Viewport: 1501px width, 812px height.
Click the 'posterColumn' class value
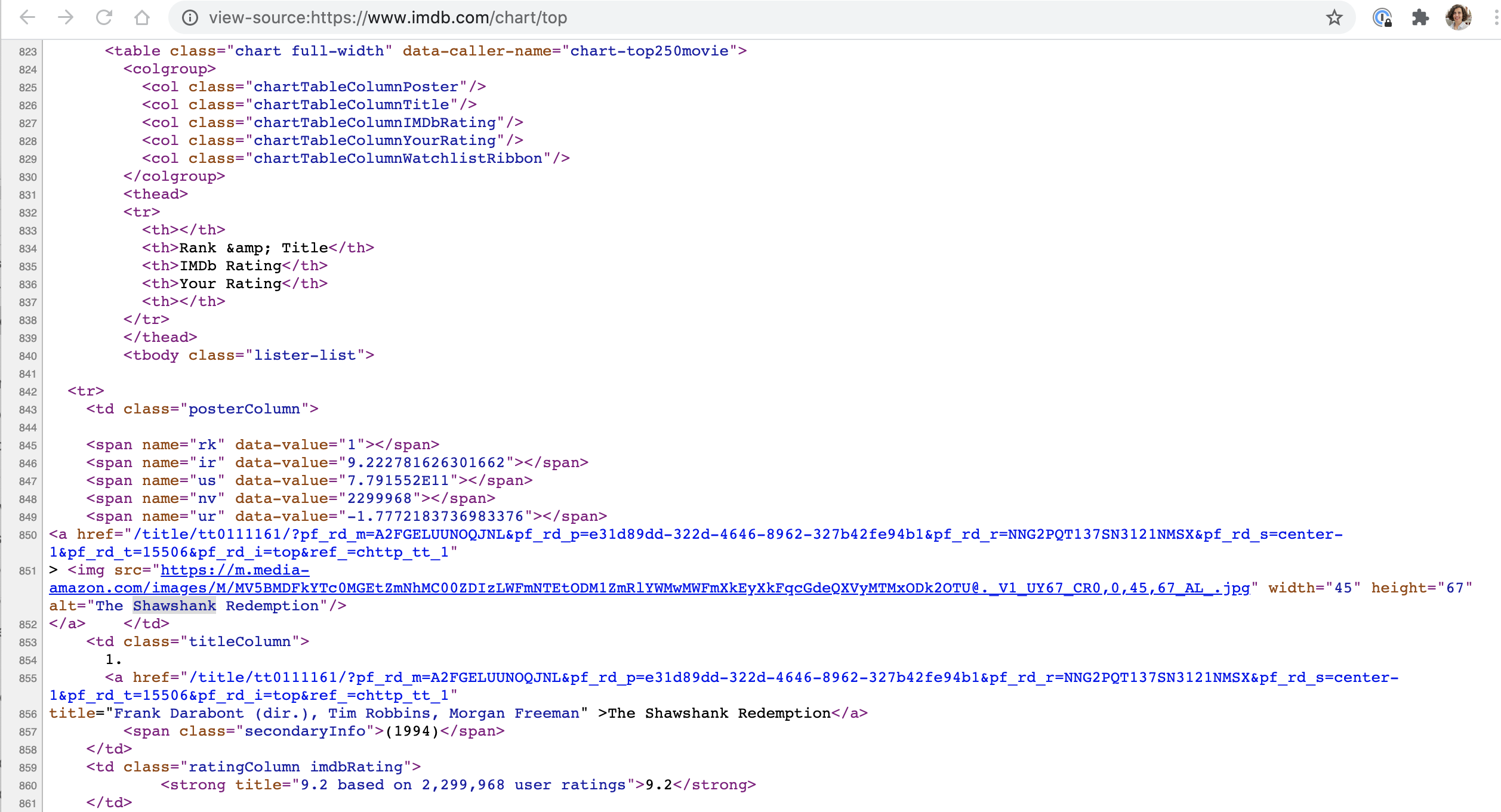[244, 409]
